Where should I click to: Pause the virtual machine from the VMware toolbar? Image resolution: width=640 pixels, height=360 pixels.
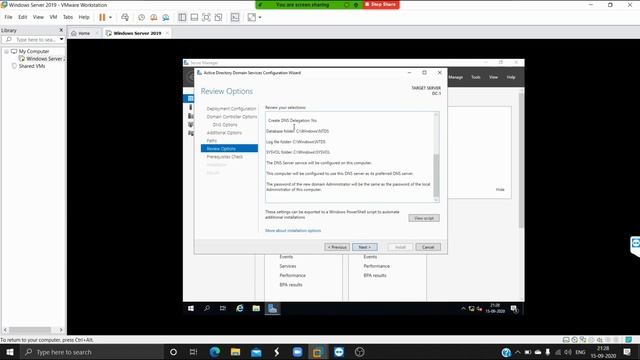(102, 17)
